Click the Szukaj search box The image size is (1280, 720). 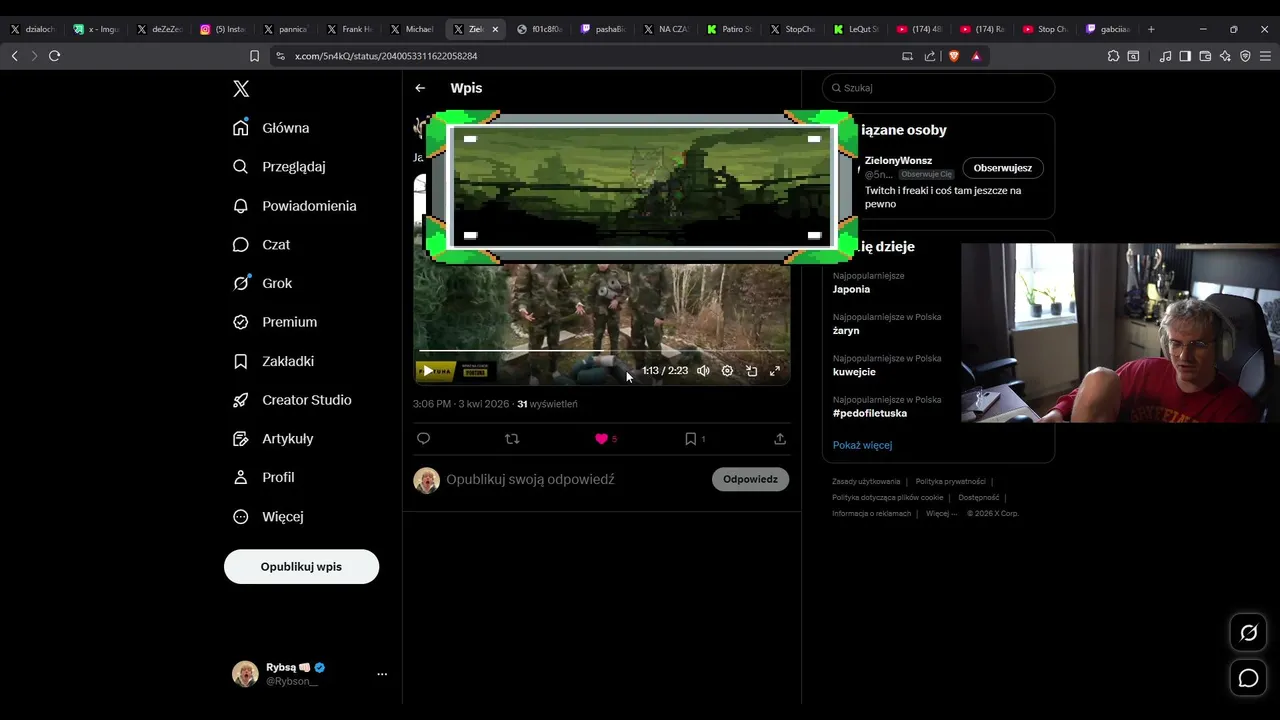point(938,88)
